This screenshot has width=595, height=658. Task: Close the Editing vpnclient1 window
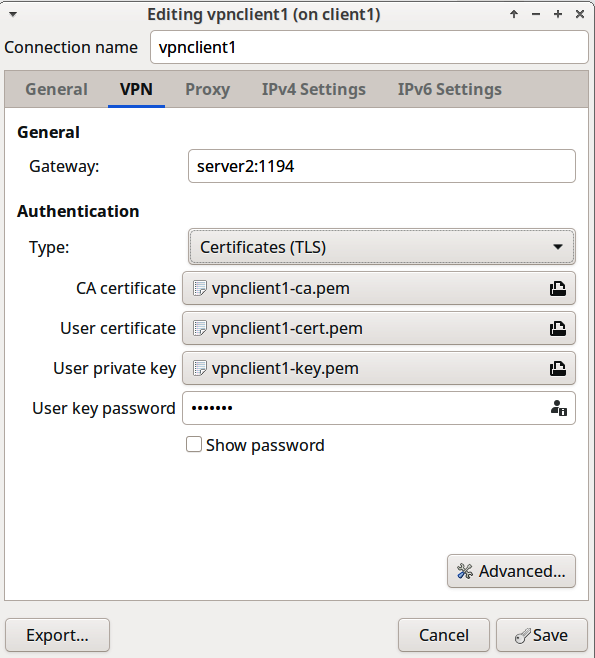pyautogui.click(x=580, y=14)
